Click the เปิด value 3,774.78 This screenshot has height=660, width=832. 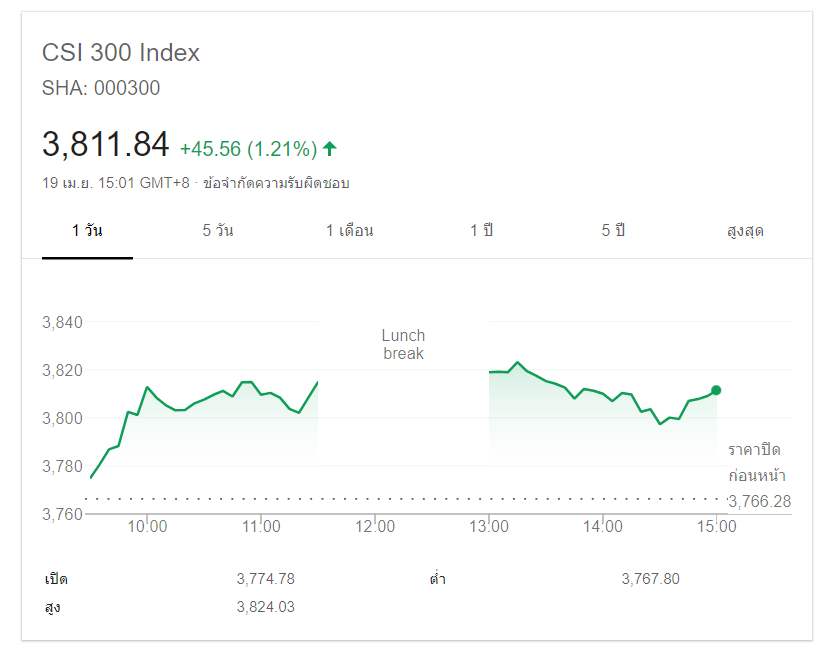pos(265,579)
